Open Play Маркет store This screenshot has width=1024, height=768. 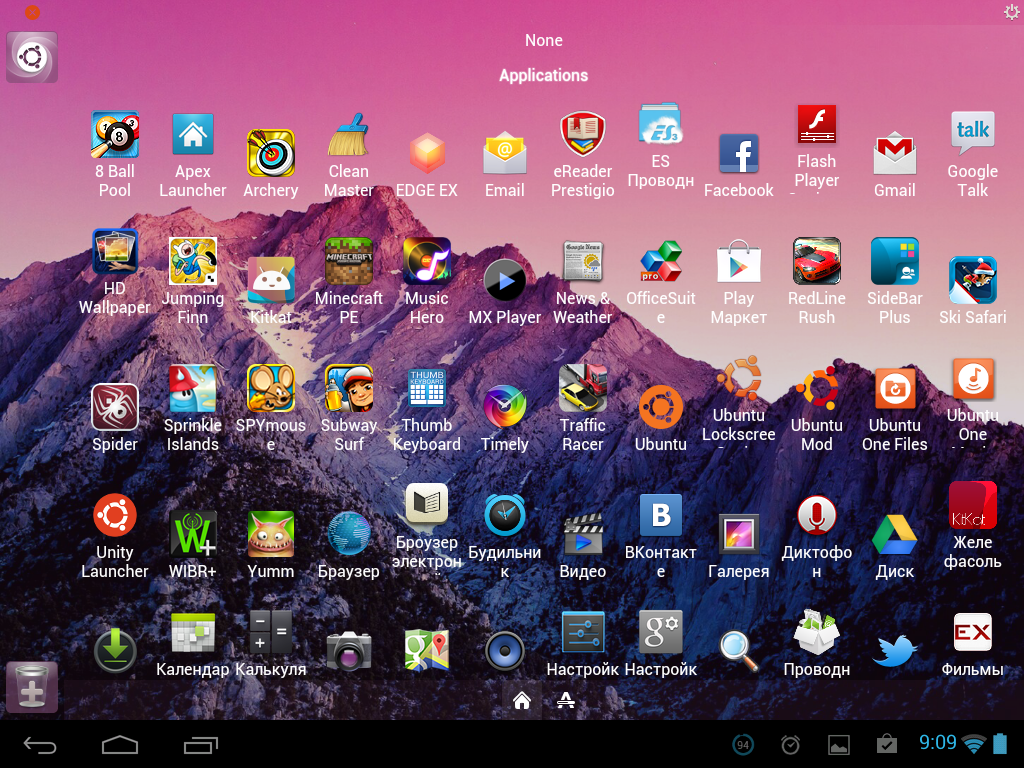coord(739,262)
